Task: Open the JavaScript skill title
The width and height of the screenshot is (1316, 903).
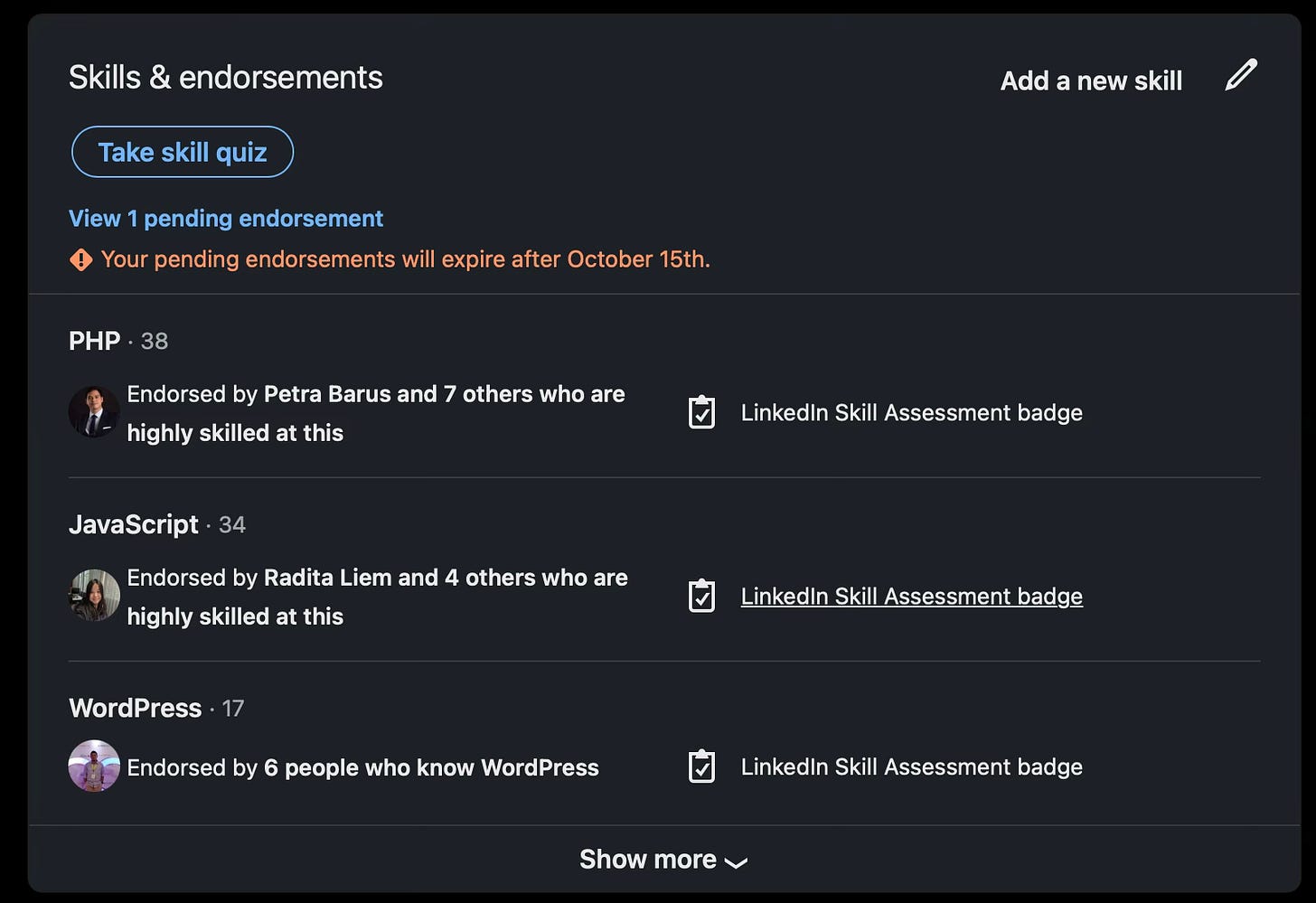Action: (134, 524)
